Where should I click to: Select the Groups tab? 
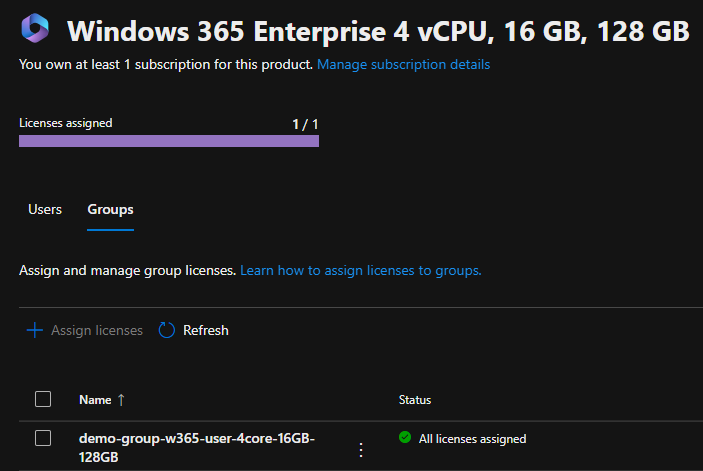[x=110, y=209]
